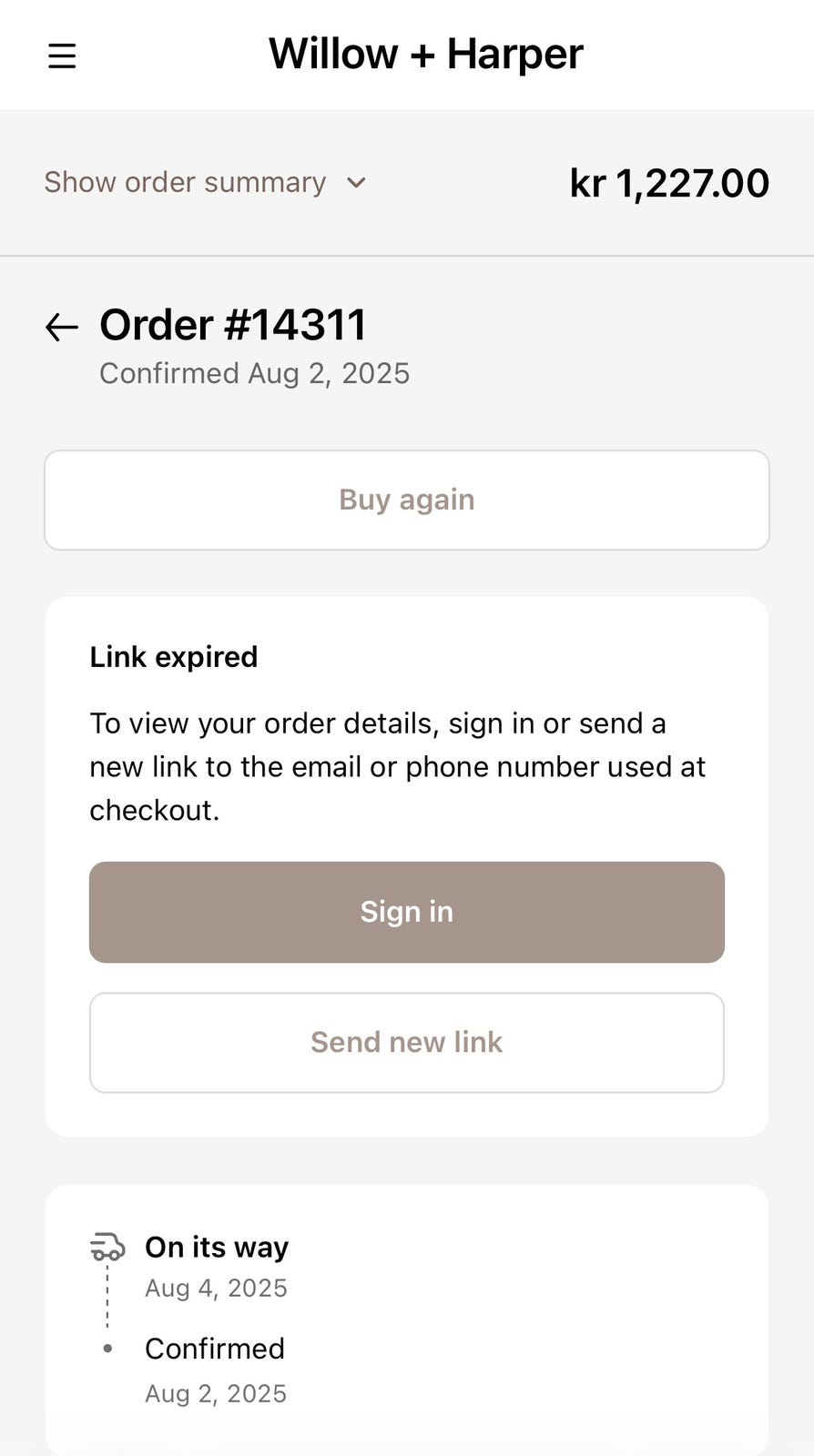Click the Confirmed status bullet dot
Viewport: 814px width, 1456px height.
(107, 1349)
